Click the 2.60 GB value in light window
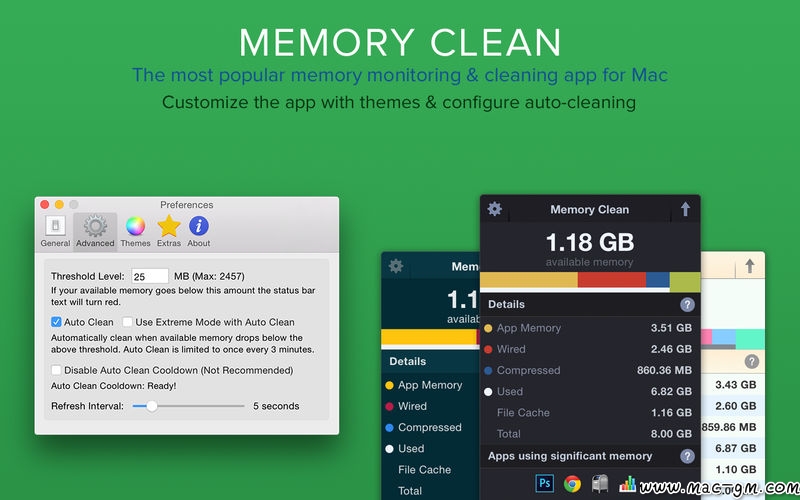This screenshot has width=800, height=500. coord(735,406)
